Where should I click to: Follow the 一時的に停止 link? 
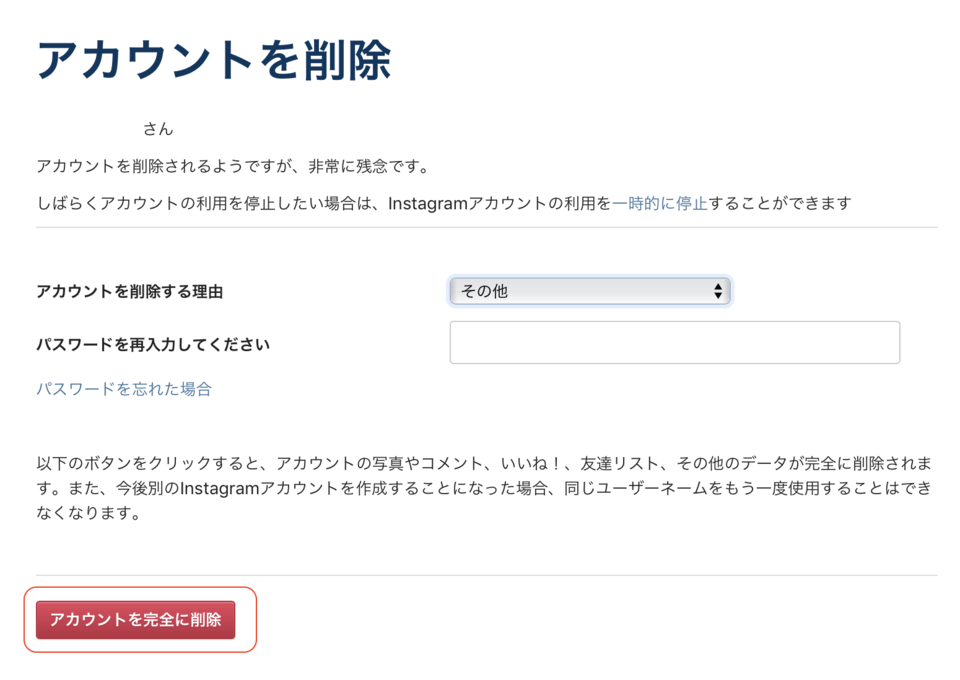659,203
